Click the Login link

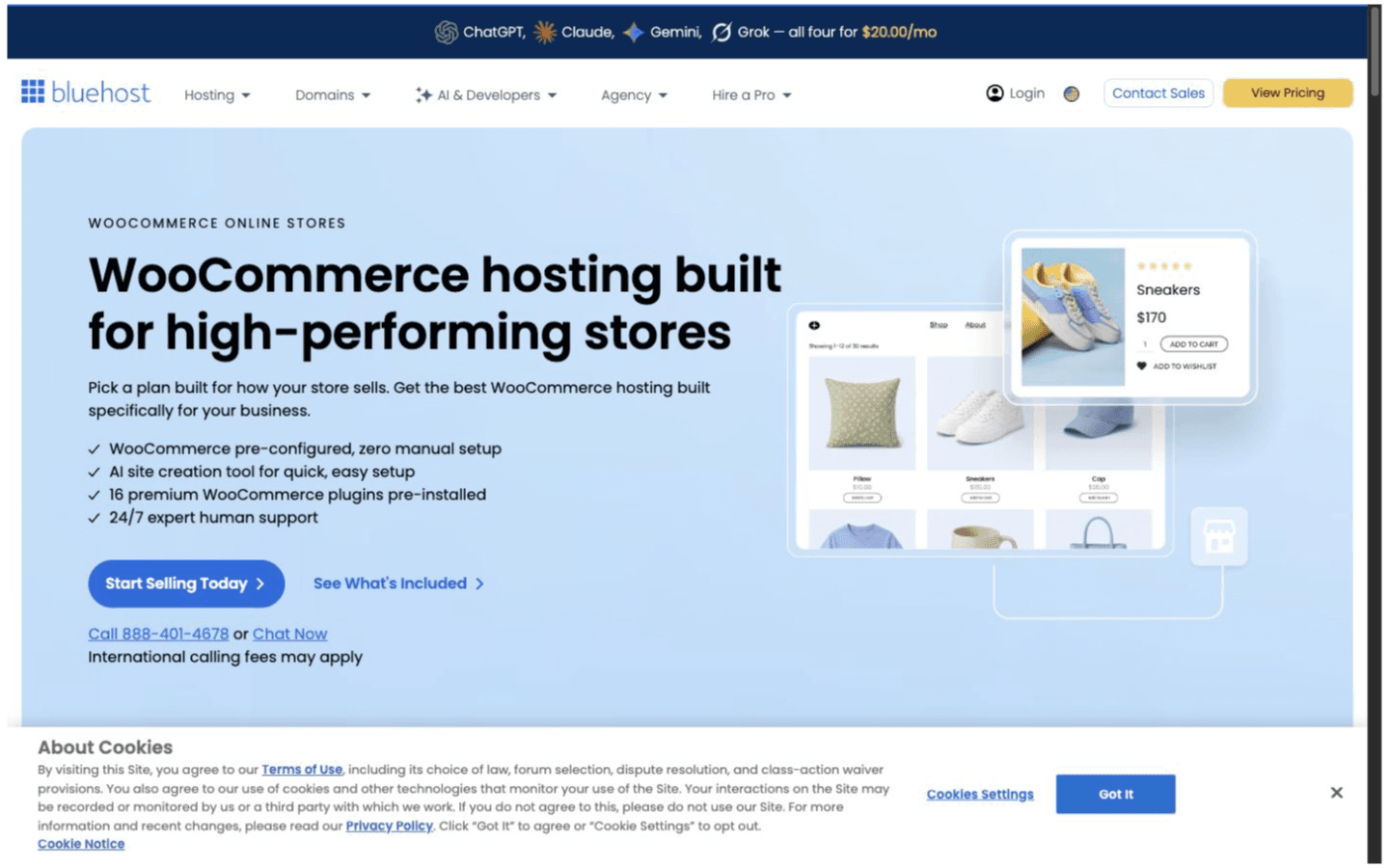point(1026,93)
